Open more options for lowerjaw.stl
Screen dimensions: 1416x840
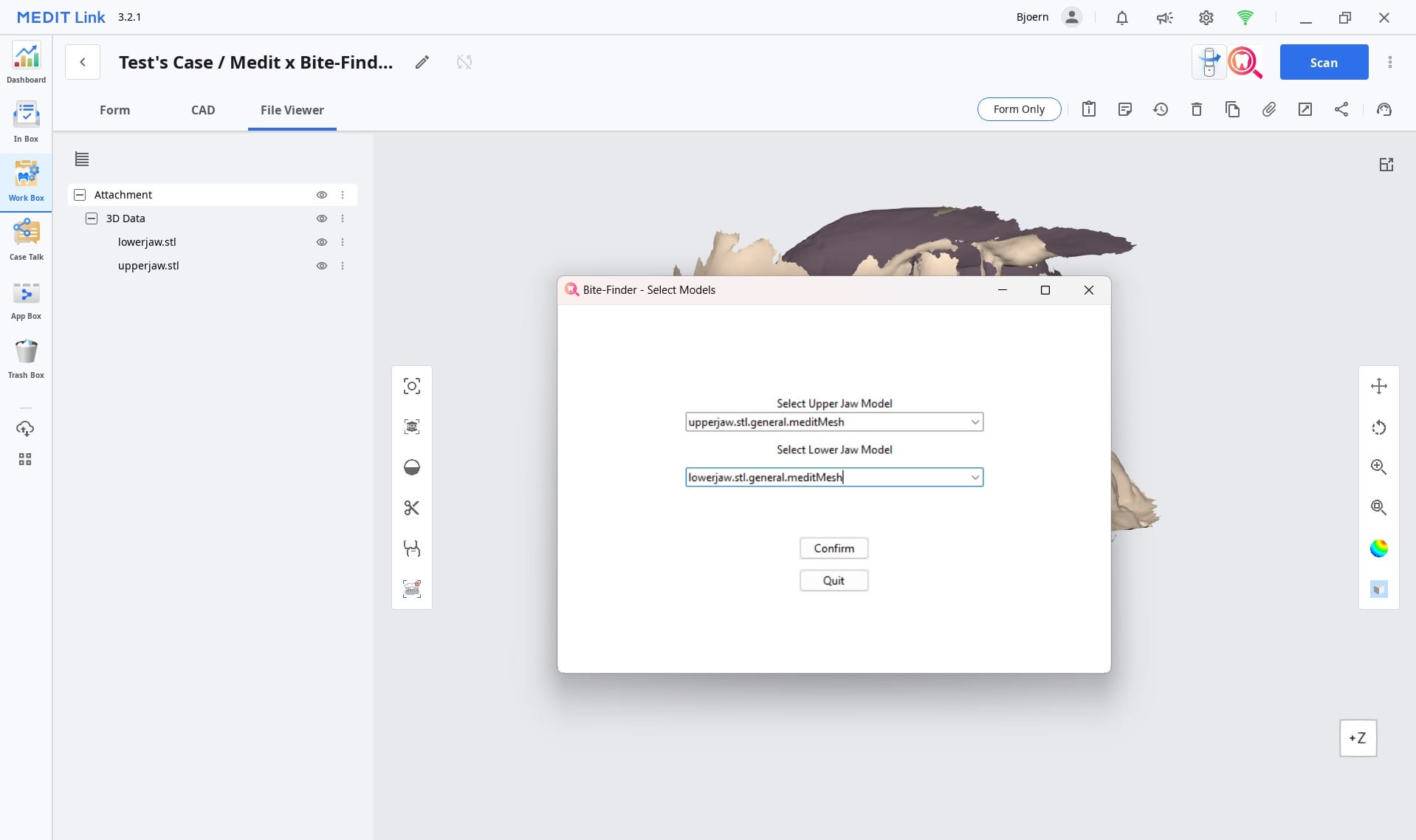point(343,242)
